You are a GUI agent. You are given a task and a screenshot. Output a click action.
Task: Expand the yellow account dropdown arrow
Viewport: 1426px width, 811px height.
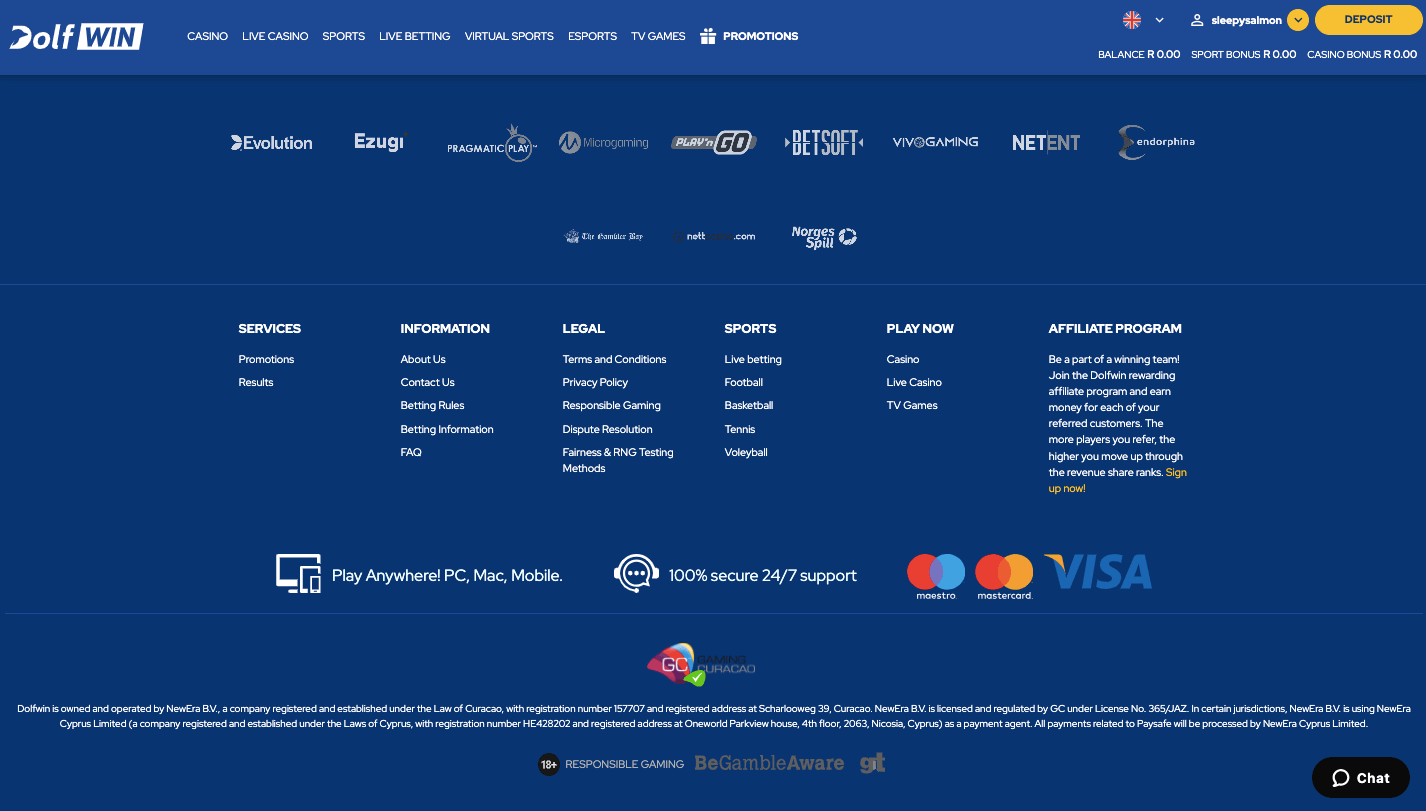1298,20
